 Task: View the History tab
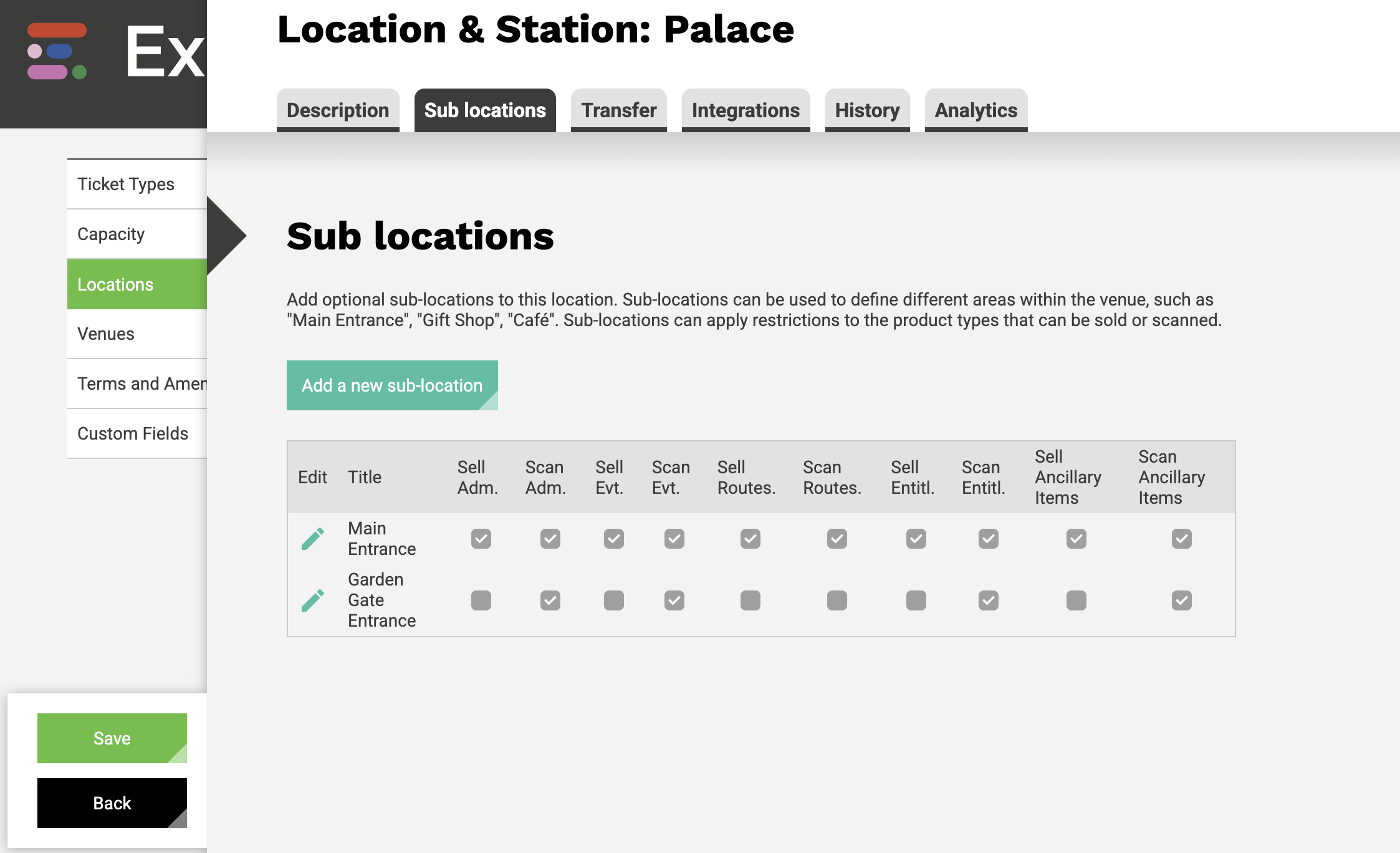868,110
